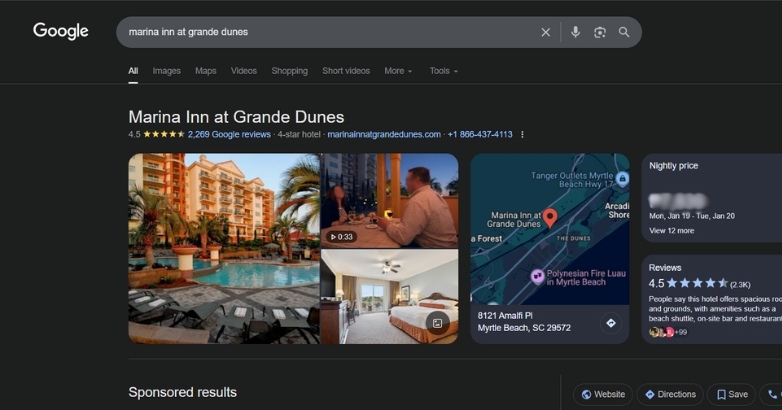Click the Save button
The image size is (782, 410).
pos(732,395)
